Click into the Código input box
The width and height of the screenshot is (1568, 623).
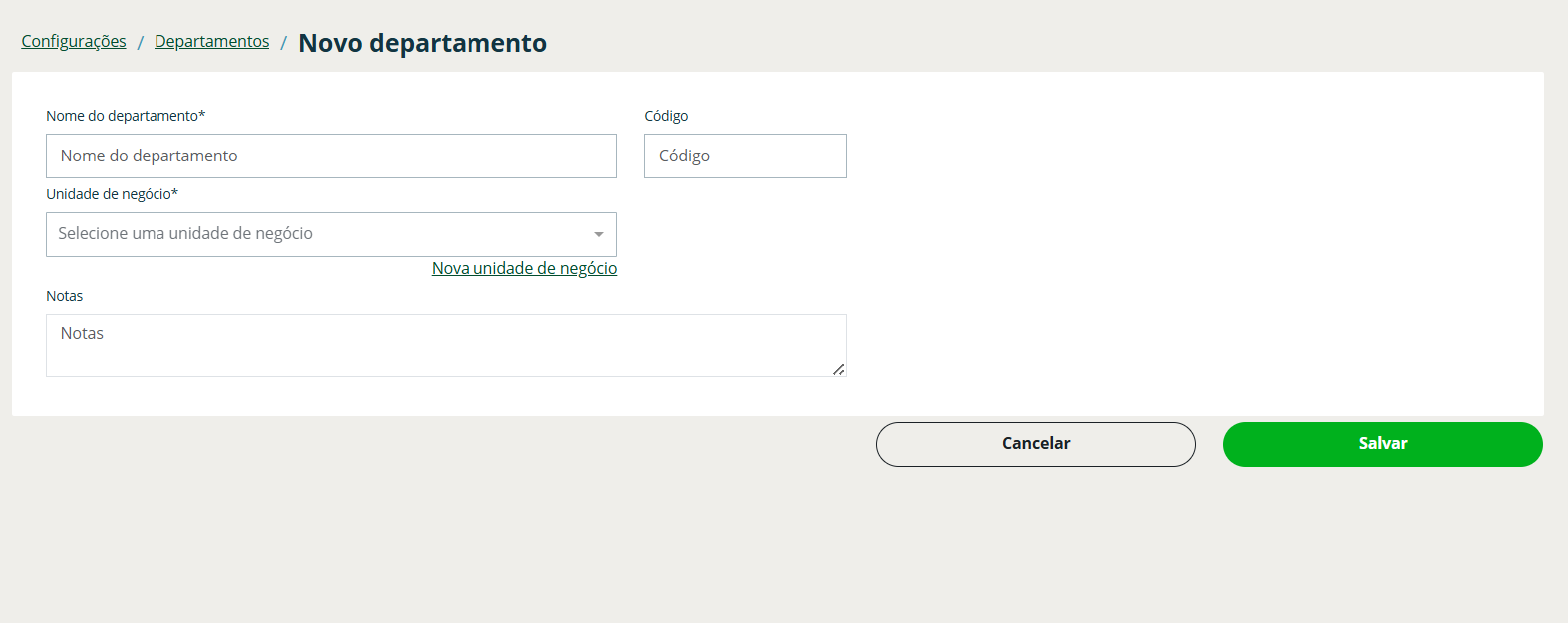(745, 156)
